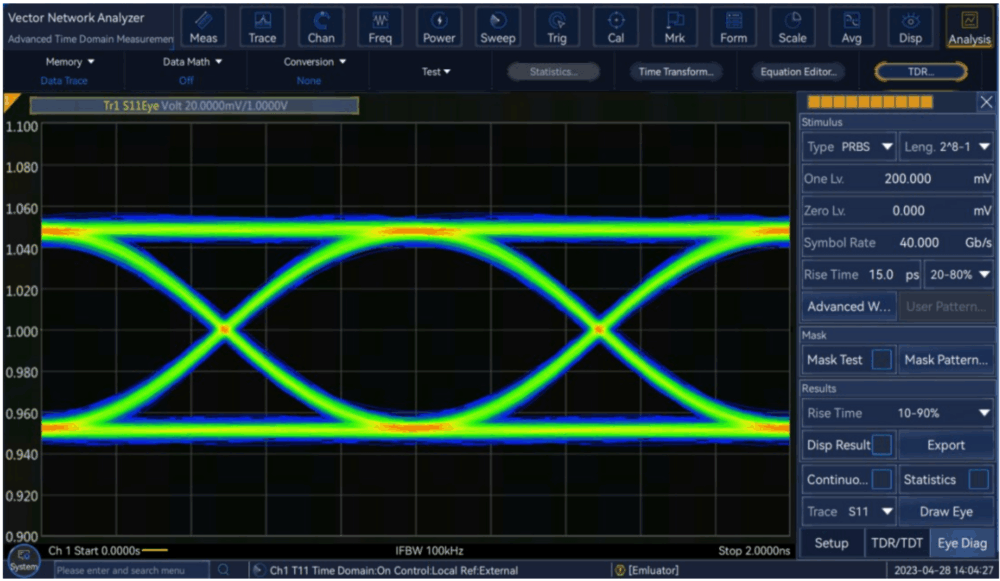Expand the Rise Time 20-80% dropdown

[x=958, y=274]
